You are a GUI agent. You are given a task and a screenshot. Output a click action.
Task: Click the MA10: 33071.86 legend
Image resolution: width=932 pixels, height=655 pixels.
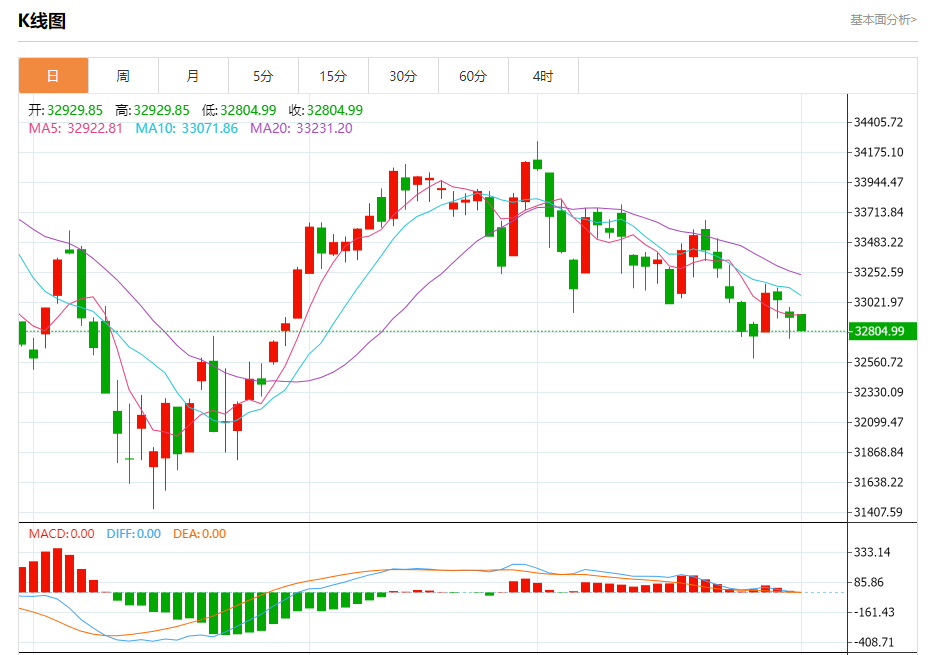coord(187,128)
